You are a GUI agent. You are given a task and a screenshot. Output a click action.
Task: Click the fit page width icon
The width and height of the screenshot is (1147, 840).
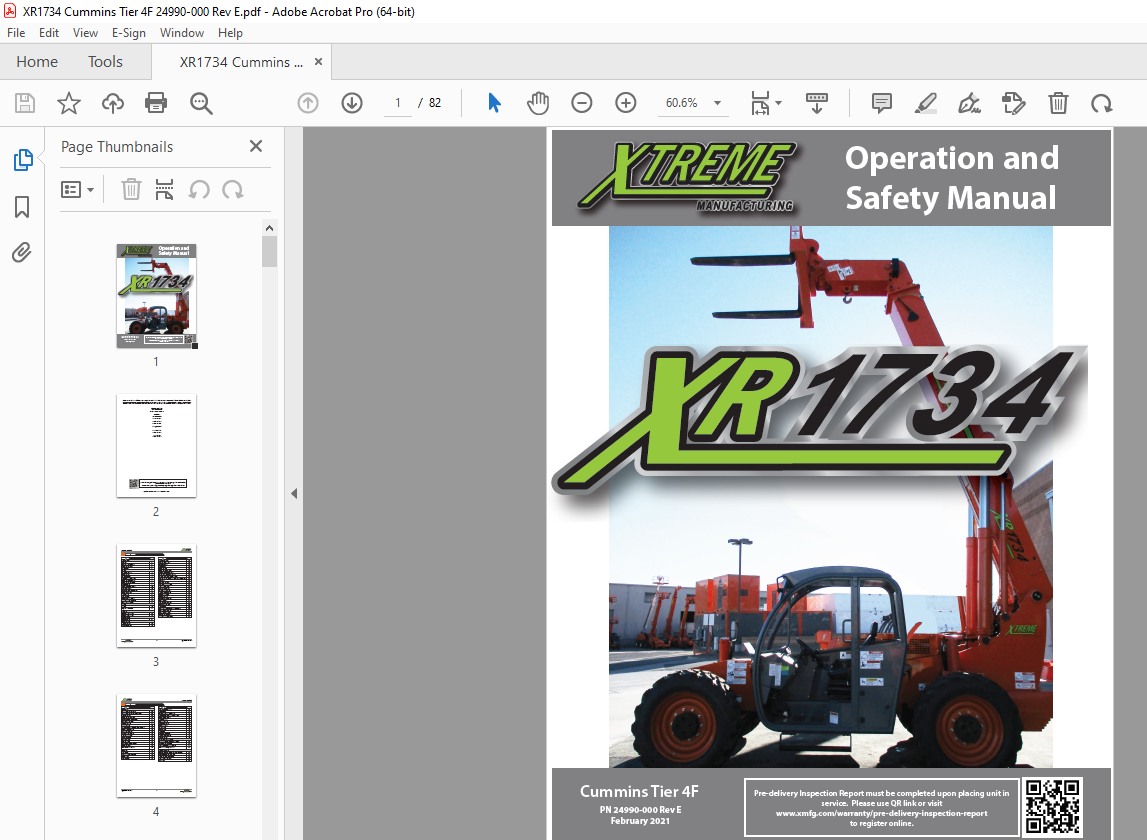pos(760,103)
